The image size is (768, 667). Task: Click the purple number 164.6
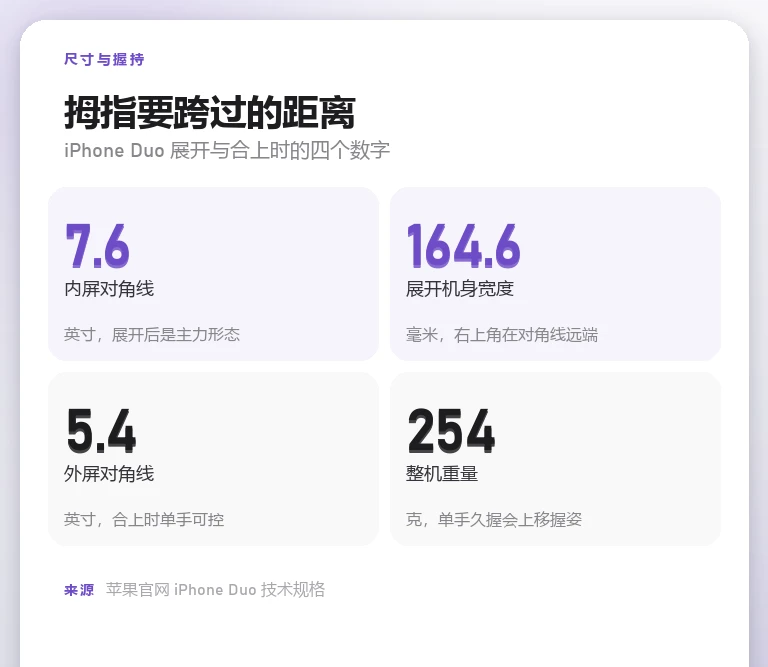click(463, 245)
